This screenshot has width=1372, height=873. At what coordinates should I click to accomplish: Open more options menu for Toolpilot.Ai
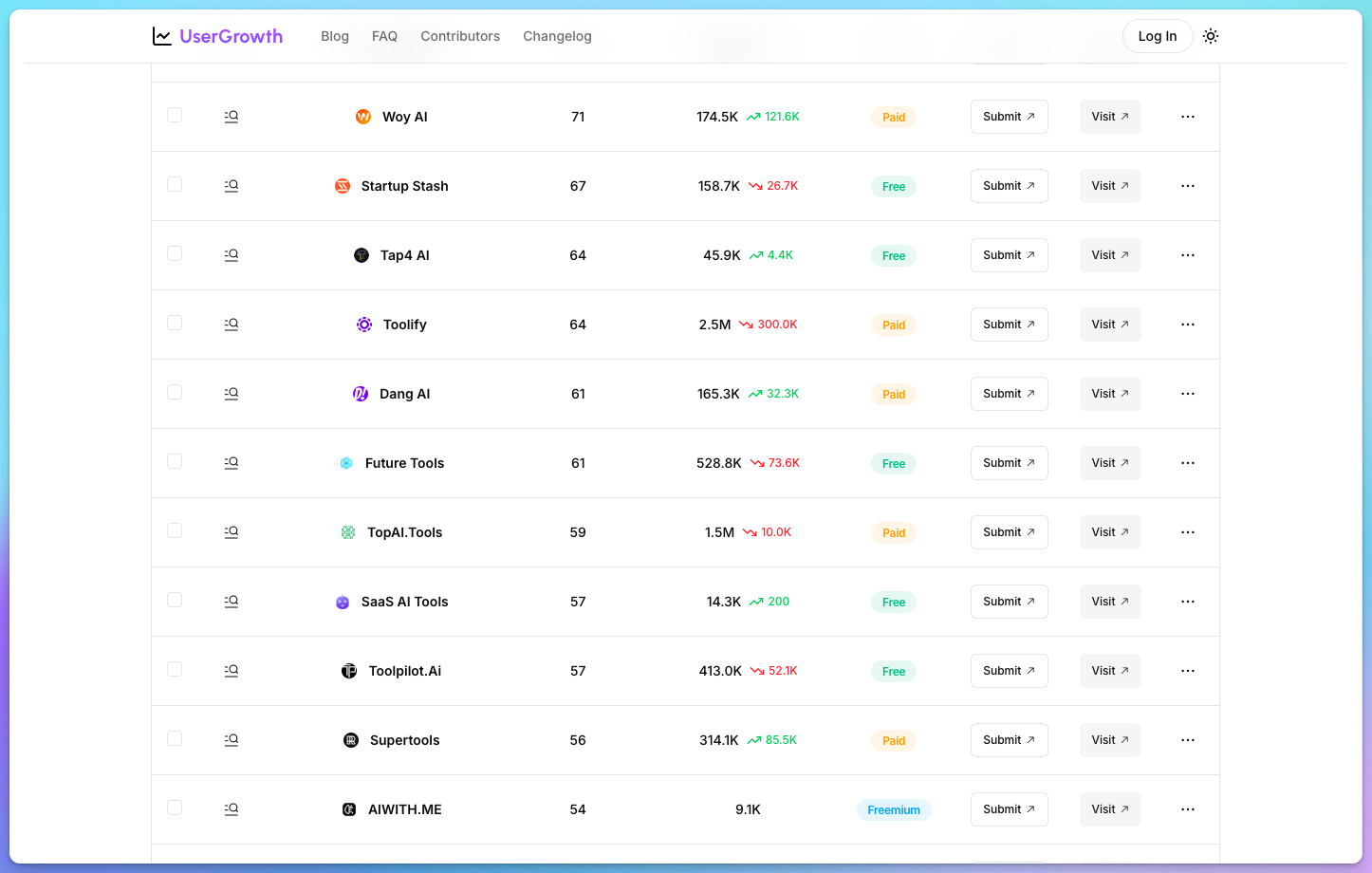[x=1188, y=671]
